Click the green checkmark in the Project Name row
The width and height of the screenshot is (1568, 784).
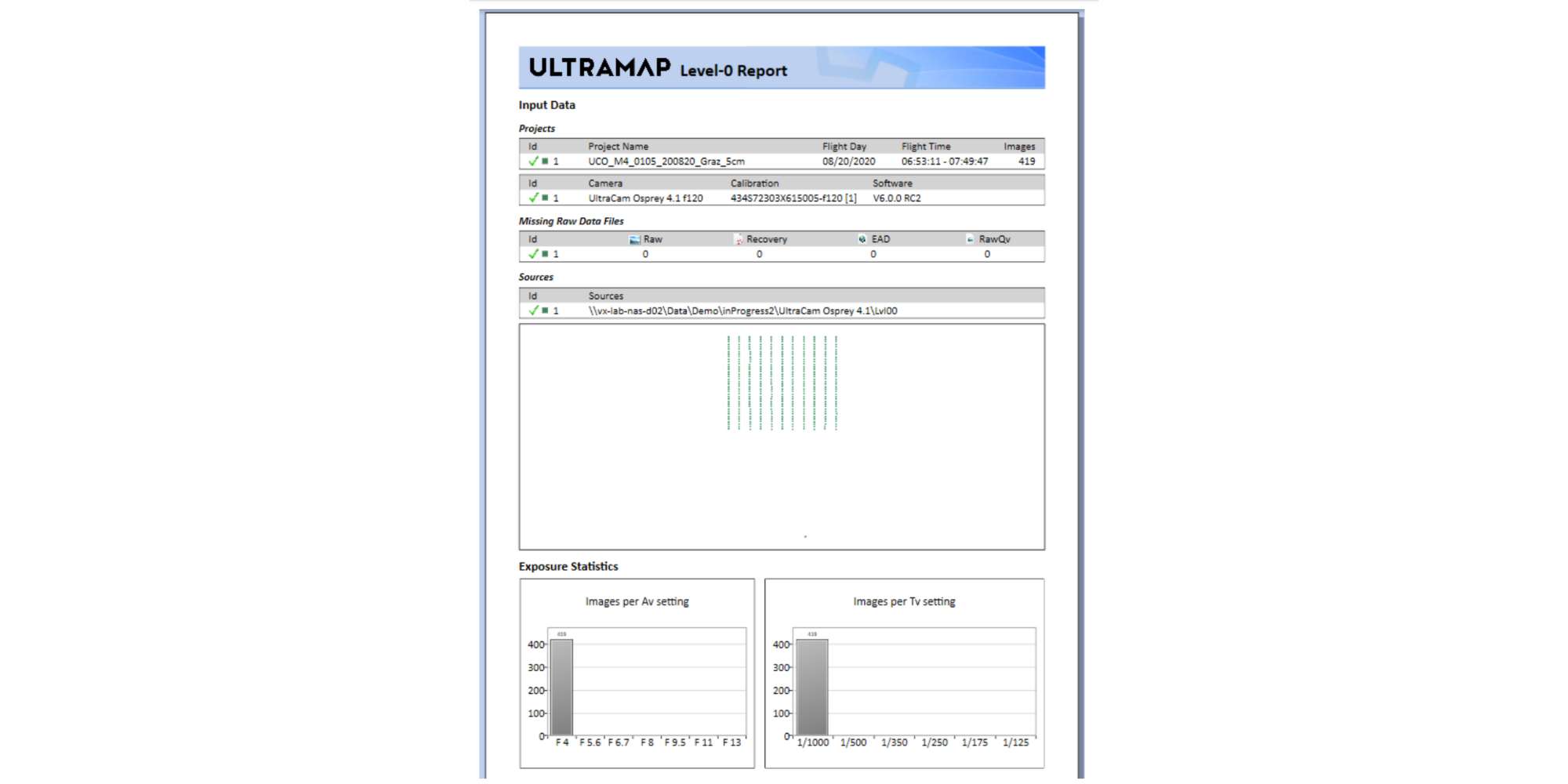click(533, 162)
